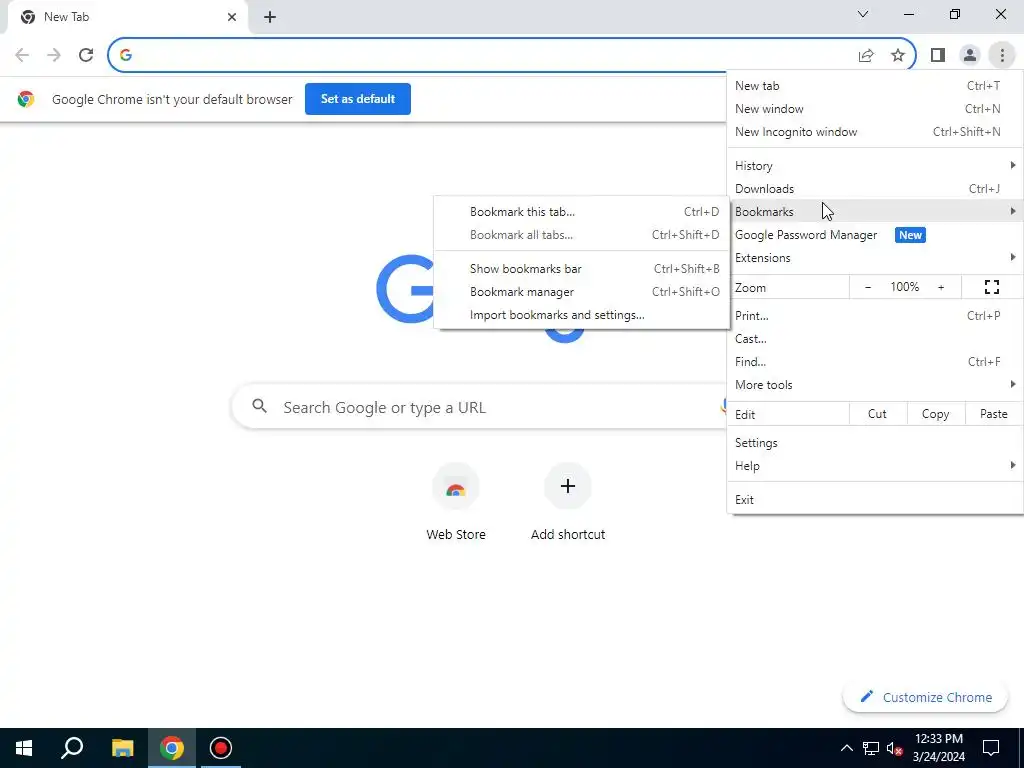1024x768 pixels.
Task: Select New tab menu item
Action: (875, 86)
